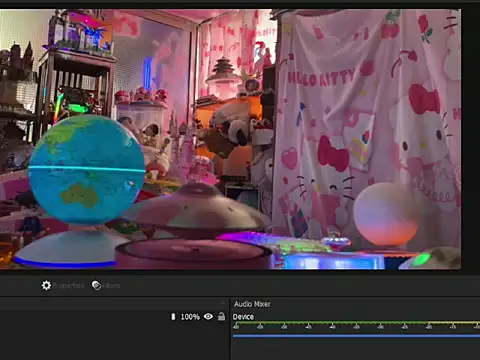This screenshot has height=360, width=480.
Task: Click the Properties text label
Action: point(68,286)
